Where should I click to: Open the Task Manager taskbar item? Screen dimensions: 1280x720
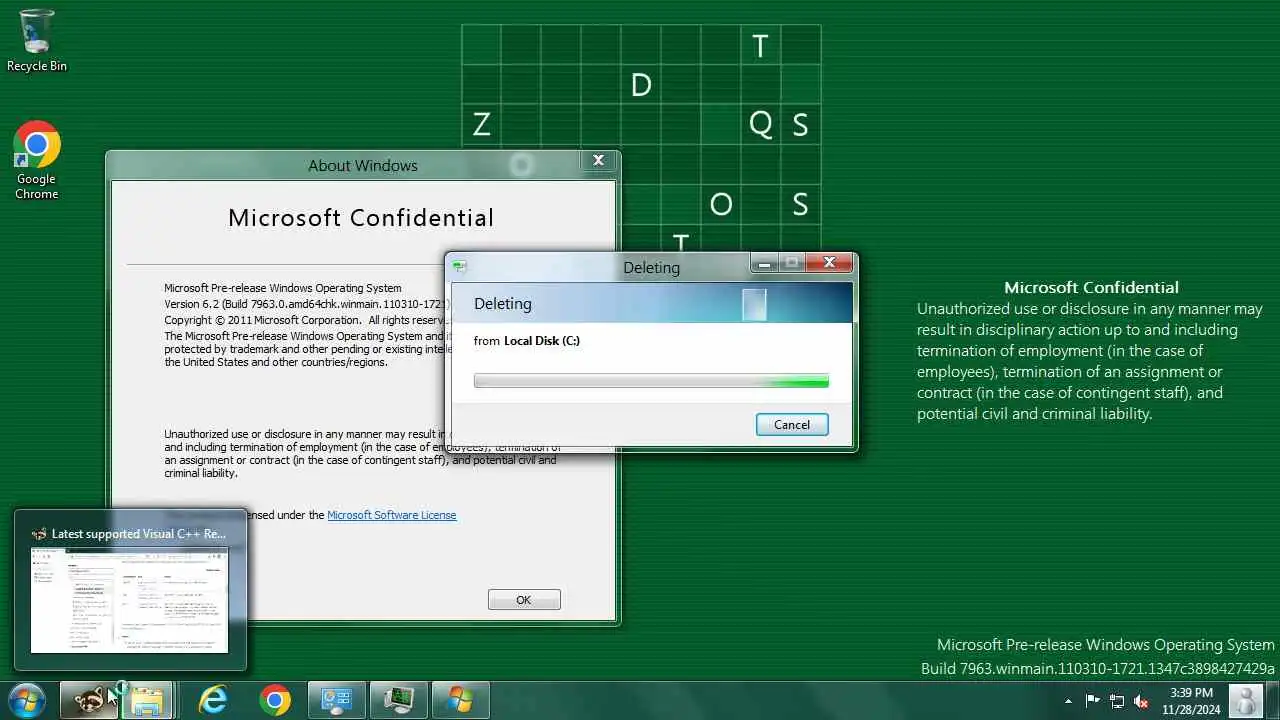coord(399,700)
